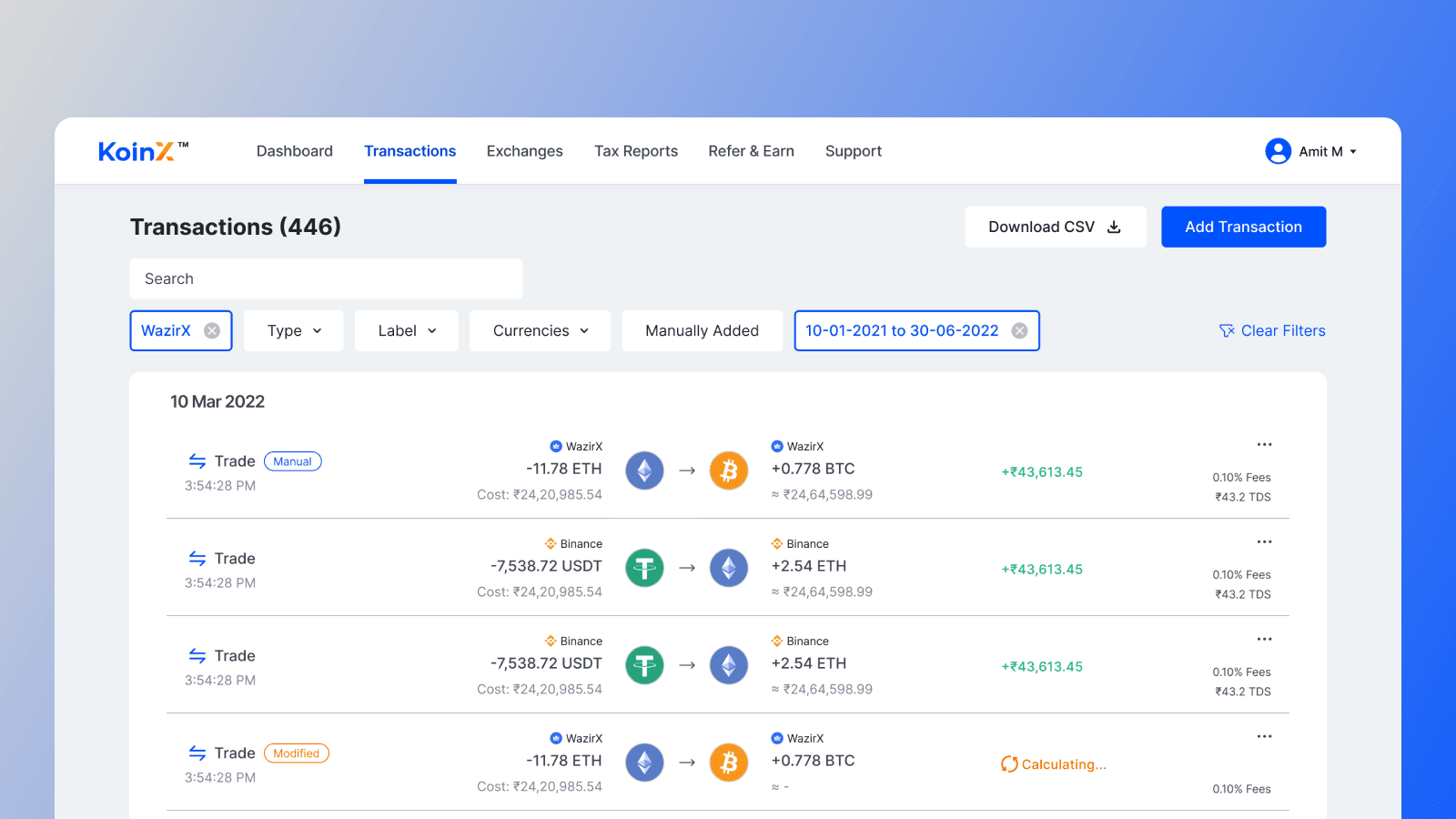Click the KoinX logo
Viewport: 1456px width, 819px height.
click(143, 151)
